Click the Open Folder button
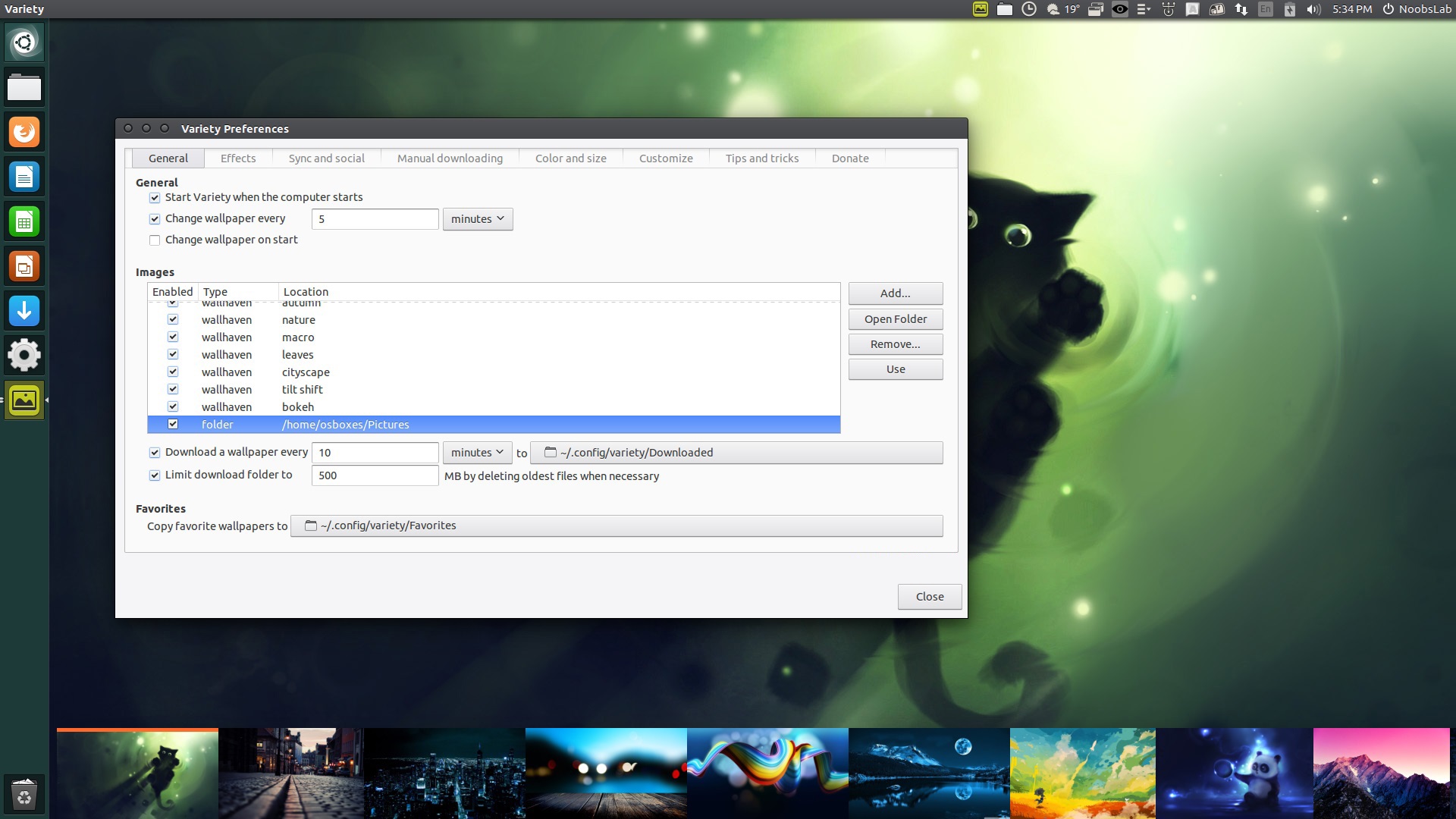1456x819 pixels. click(895, 319)
